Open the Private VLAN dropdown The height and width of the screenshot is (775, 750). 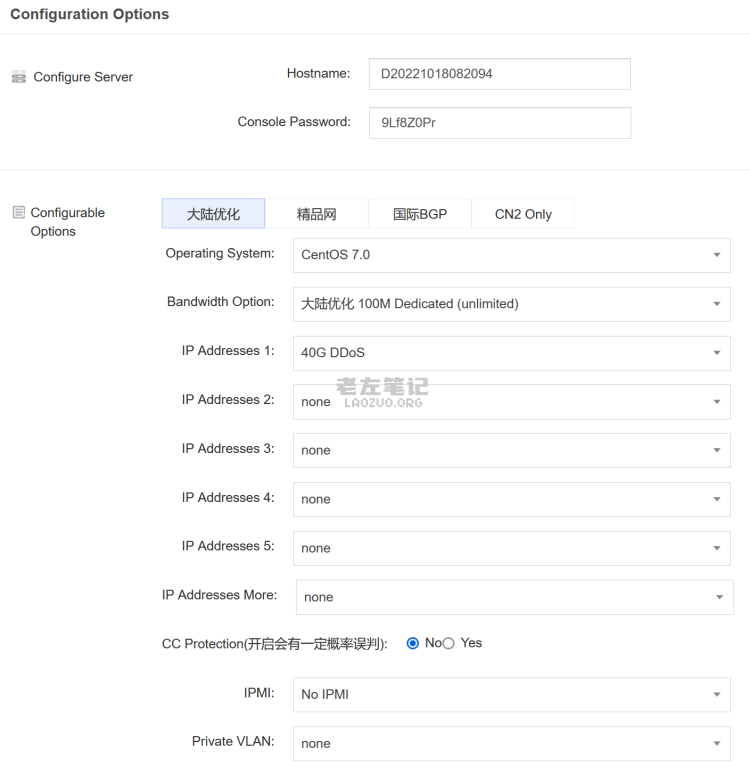tap(511, 743)
